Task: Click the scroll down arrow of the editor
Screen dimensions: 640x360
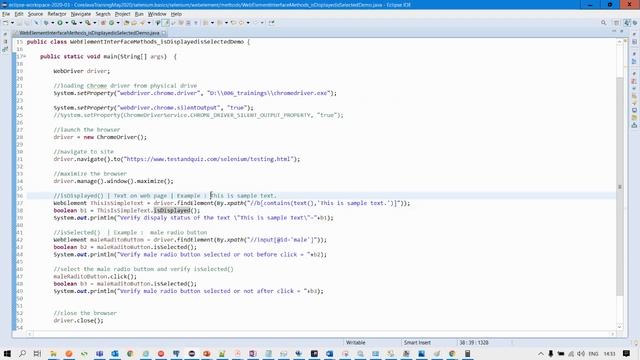Action: click(620, 327)
